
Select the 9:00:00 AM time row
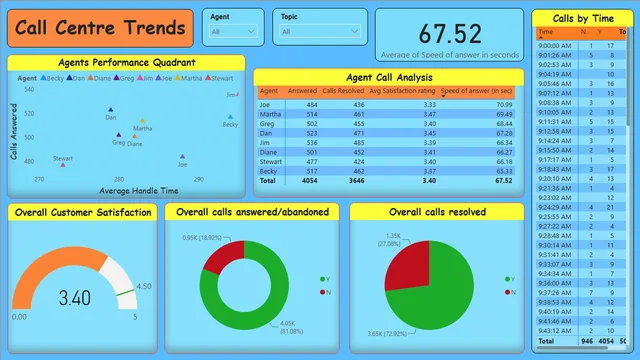click(581, 45)
